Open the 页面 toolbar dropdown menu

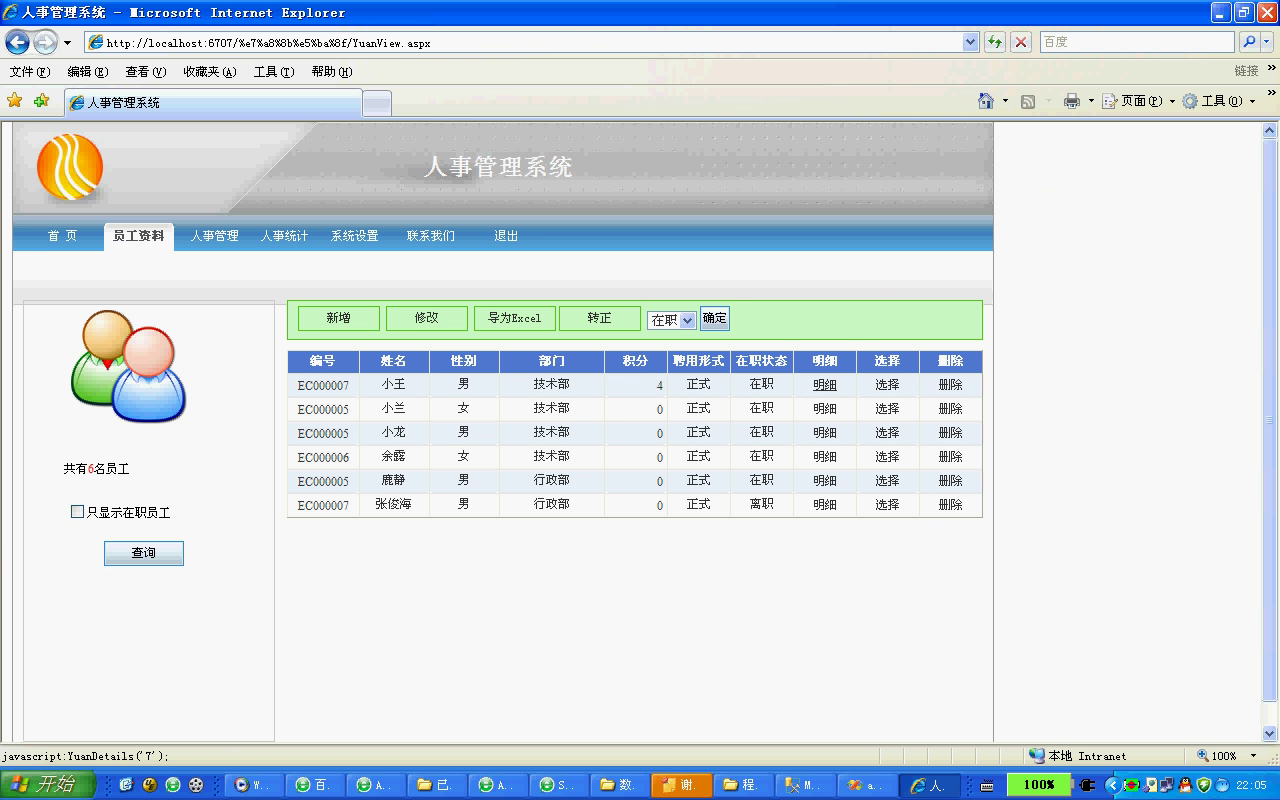pyautogui.click(x=1138, y=101)
